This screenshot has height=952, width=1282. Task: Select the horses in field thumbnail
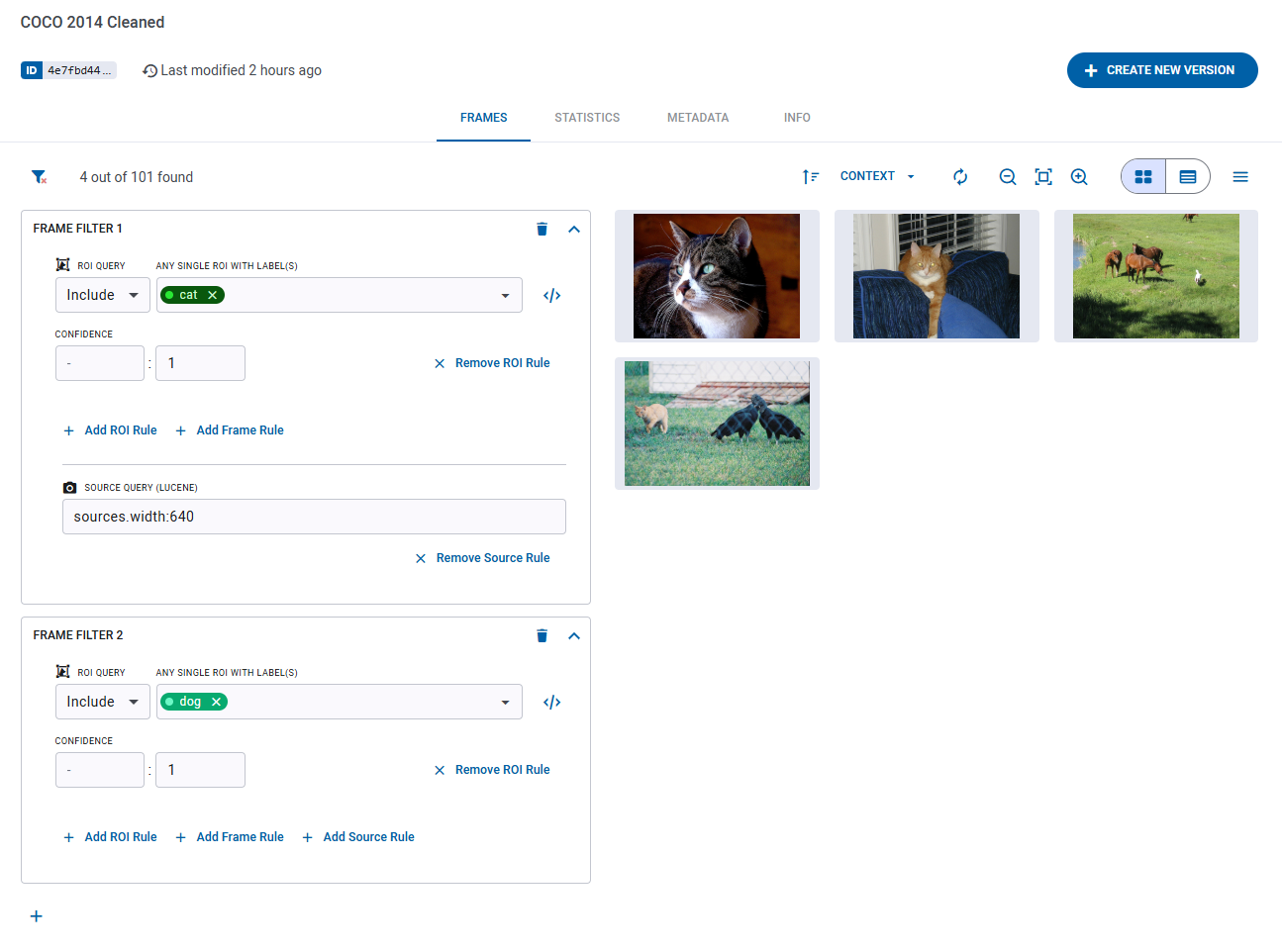pos(1155,276)
